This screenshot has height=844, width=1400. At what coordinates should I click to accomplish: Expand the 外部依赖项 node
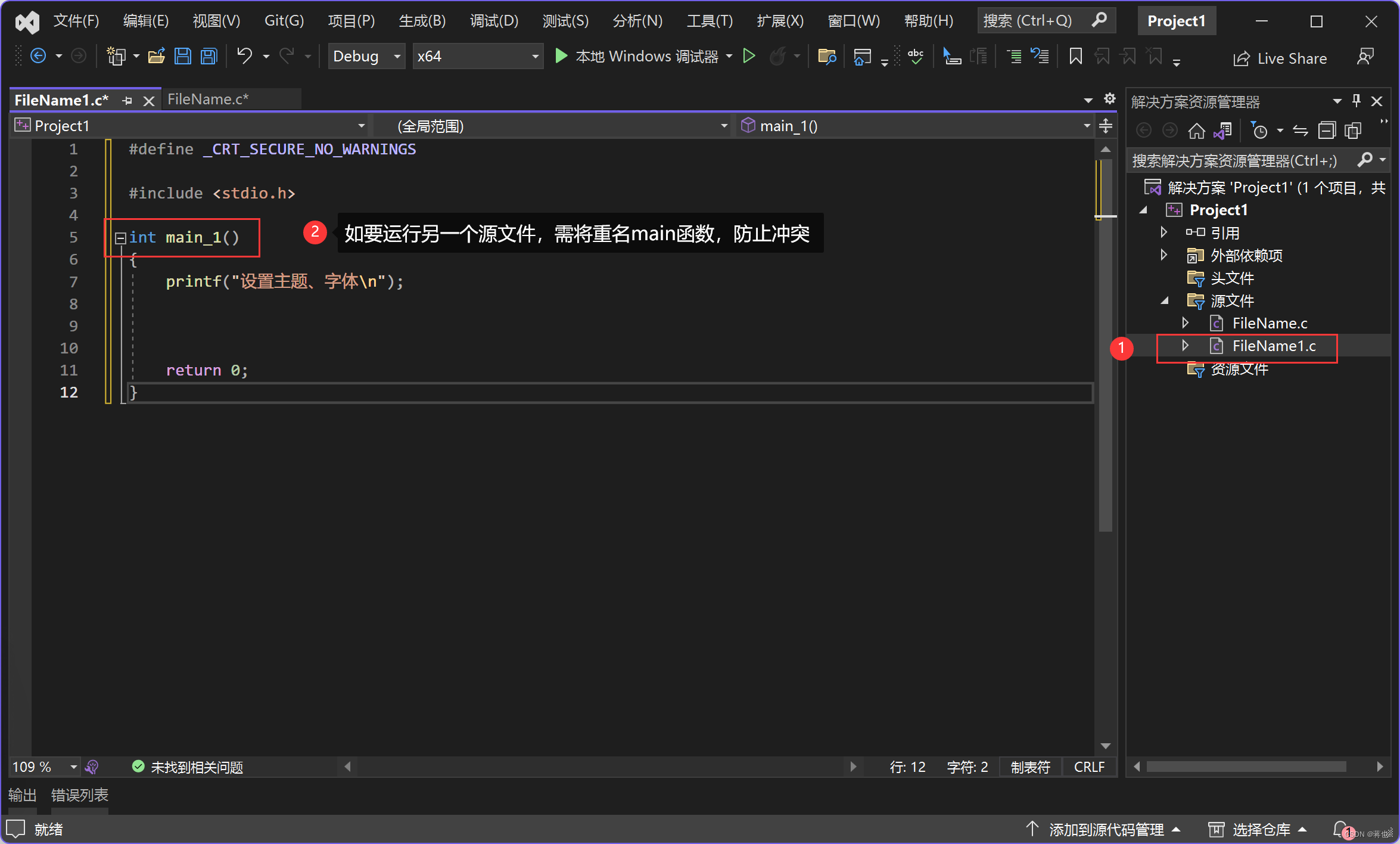pyautogui.click(x=1164, y=255)
